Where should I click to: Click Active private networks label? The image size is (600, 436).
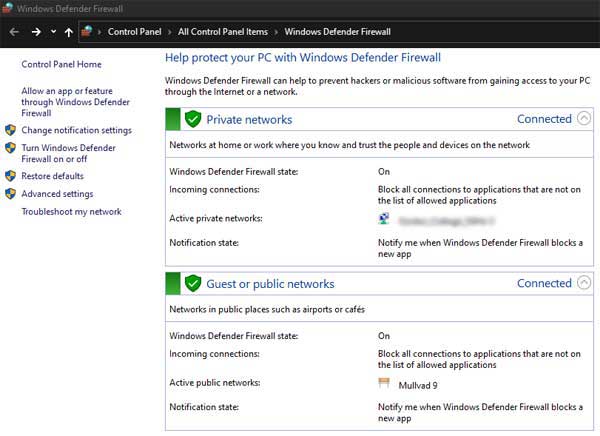[x=216, y=219]
